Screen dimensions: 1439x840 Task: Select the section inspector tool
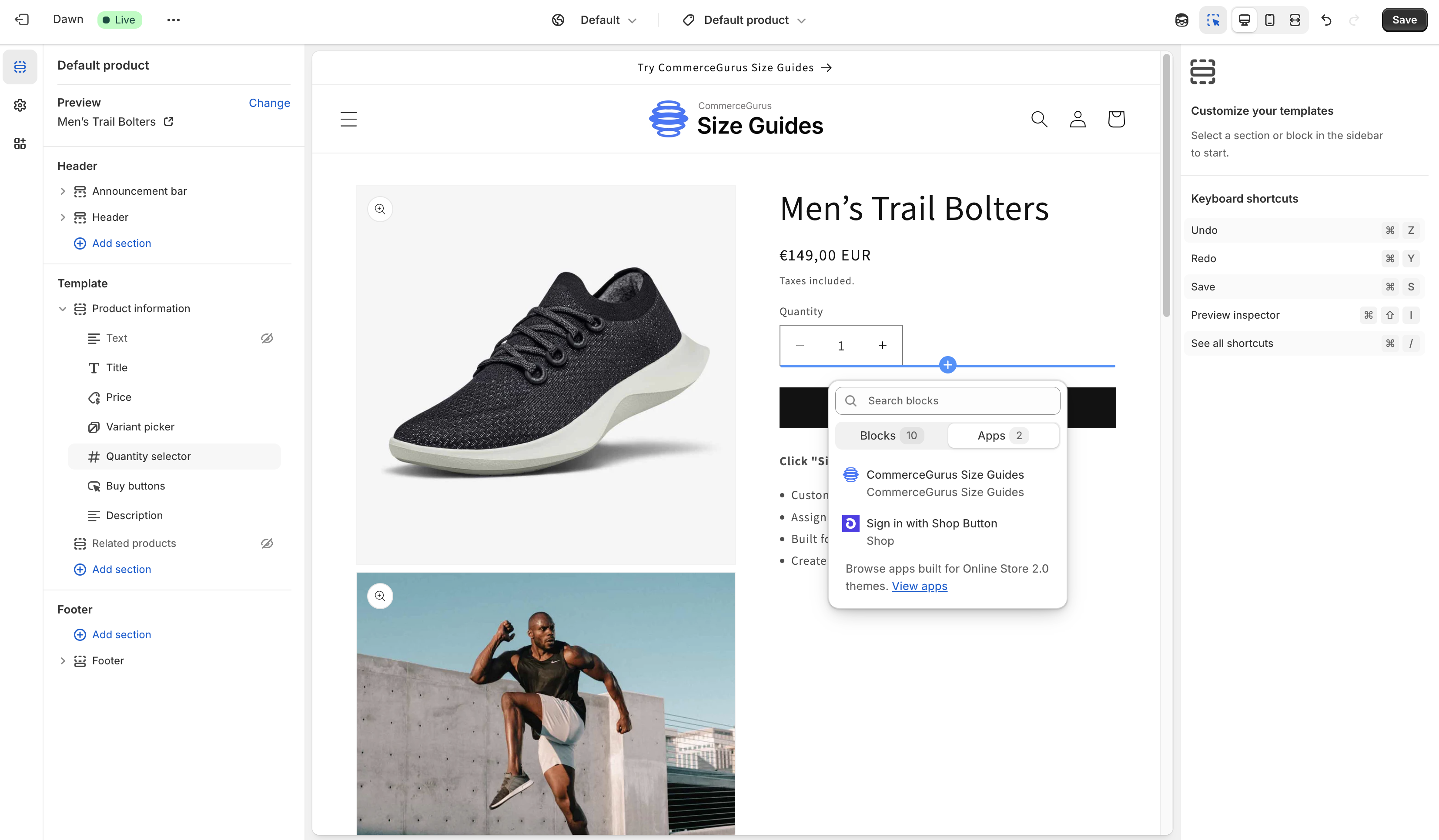point(1213,20)
